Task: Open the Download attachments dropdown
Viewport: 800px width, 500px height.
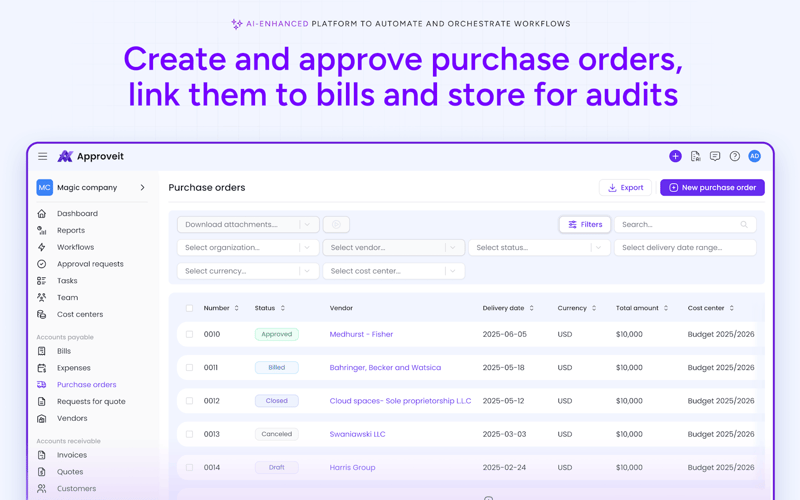Action: click(248, 224)
